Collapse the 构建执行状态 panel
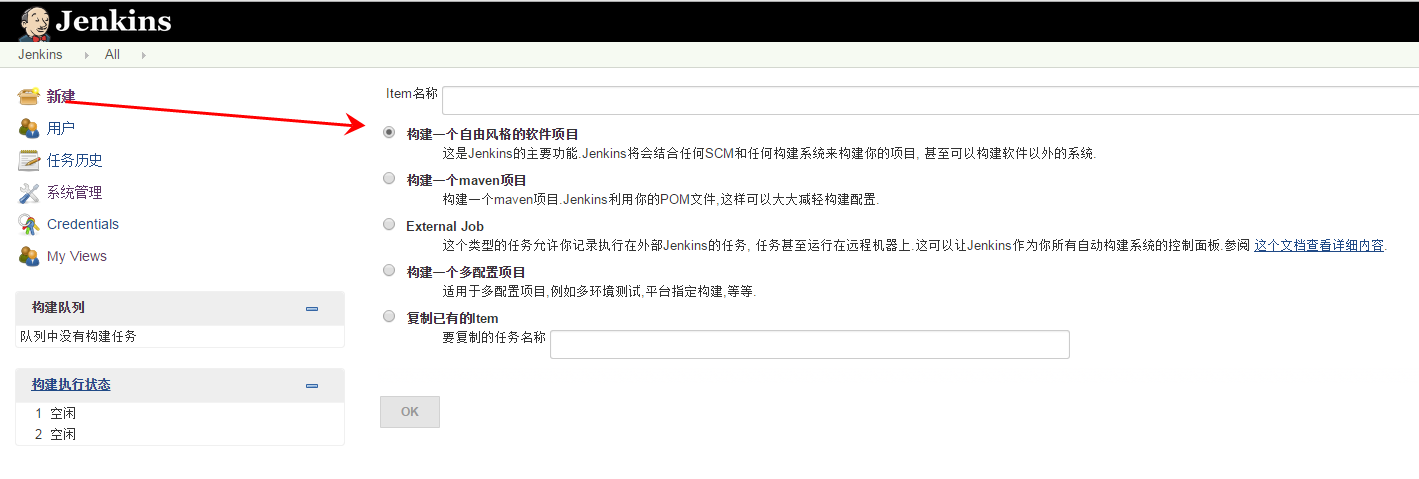Viewport: 1419px width, 479px height. tap(312, 385)
